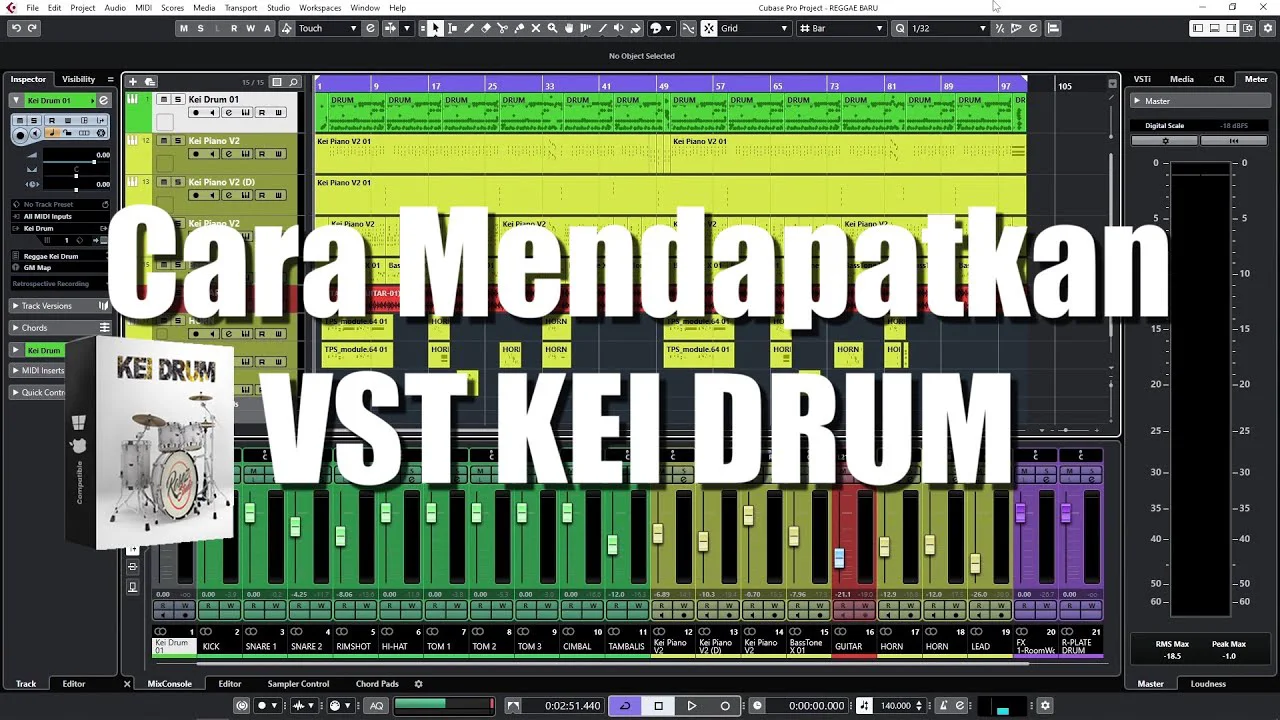Screen dimensions: 1280x720
Task: Click the Add Track plus icon
Action: (x=133, y=81)
